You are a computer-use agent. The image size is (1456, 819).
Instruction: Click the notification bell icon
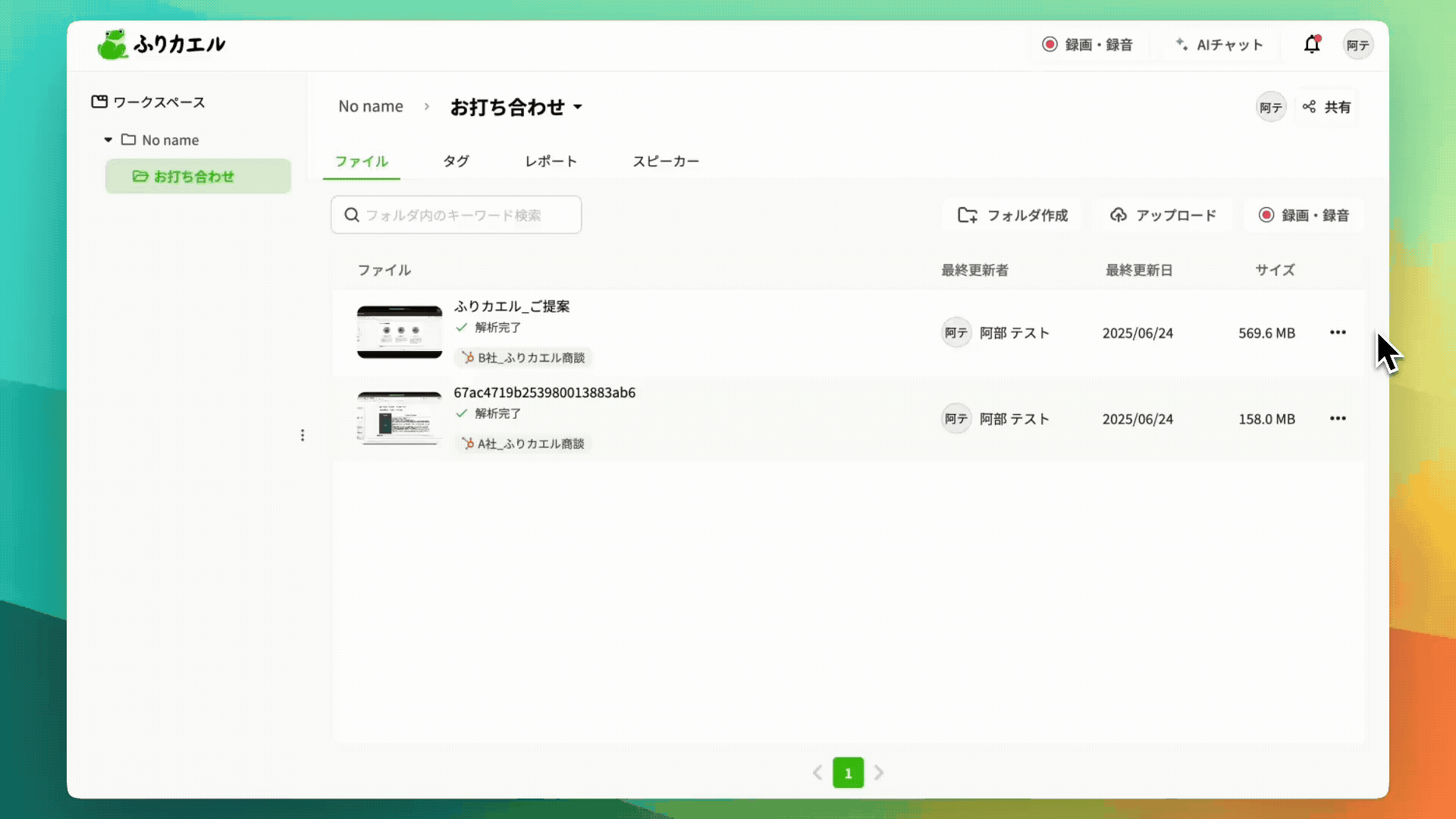[1311, 45]
